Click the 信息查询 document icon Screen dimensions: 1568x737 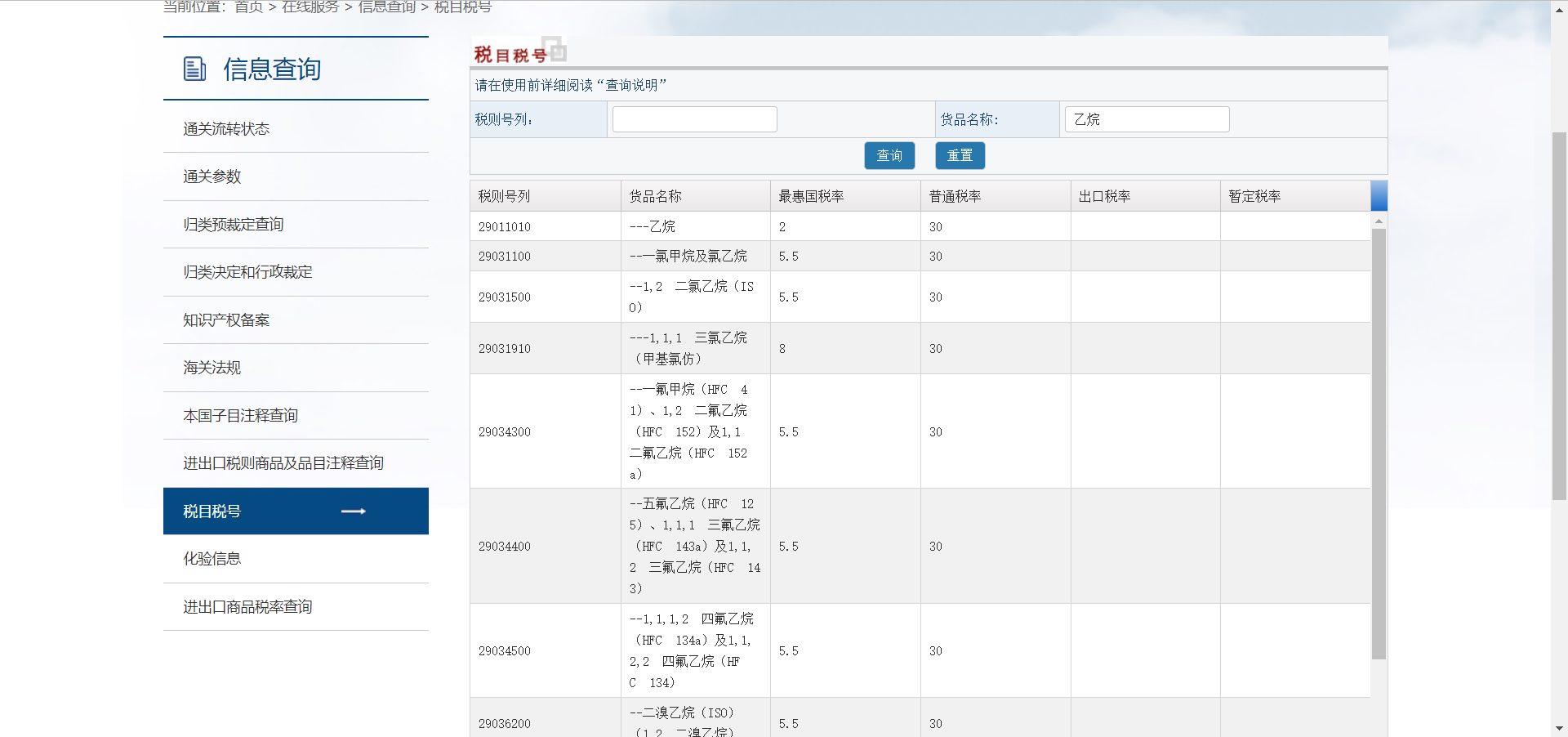coord(194,69)
